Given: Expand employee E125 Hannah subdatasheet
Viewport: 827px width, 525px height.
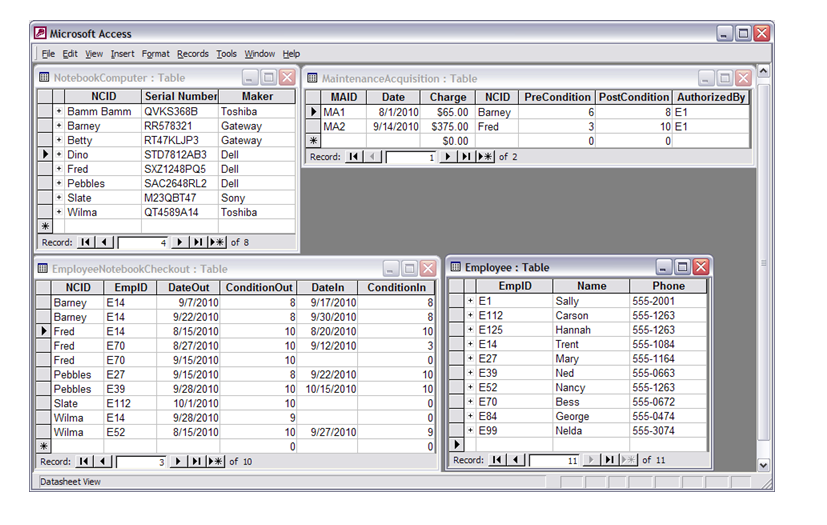Looking at the screenshot, I should tap(470, 330).
